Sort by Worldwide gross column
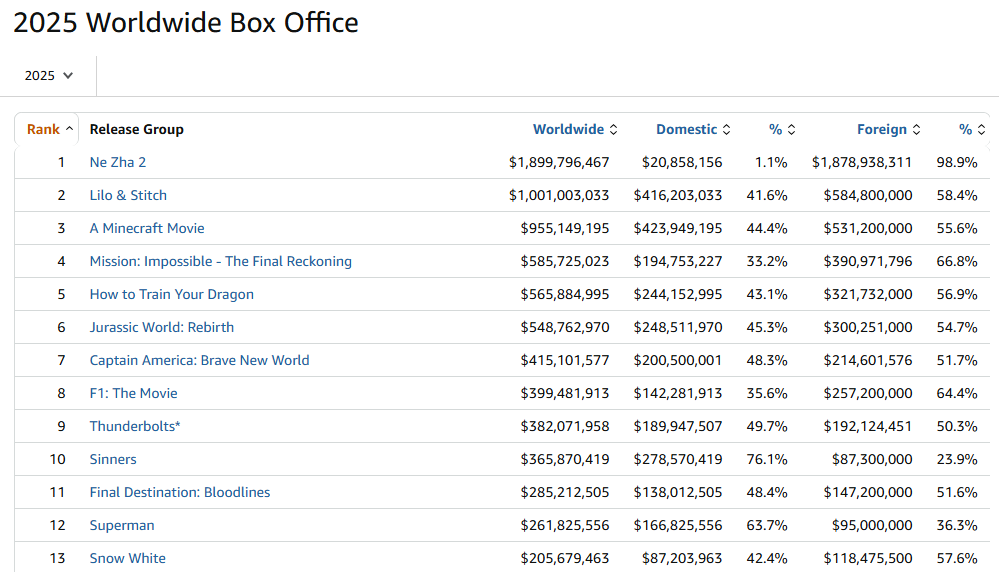 click(x=574, y=129)
